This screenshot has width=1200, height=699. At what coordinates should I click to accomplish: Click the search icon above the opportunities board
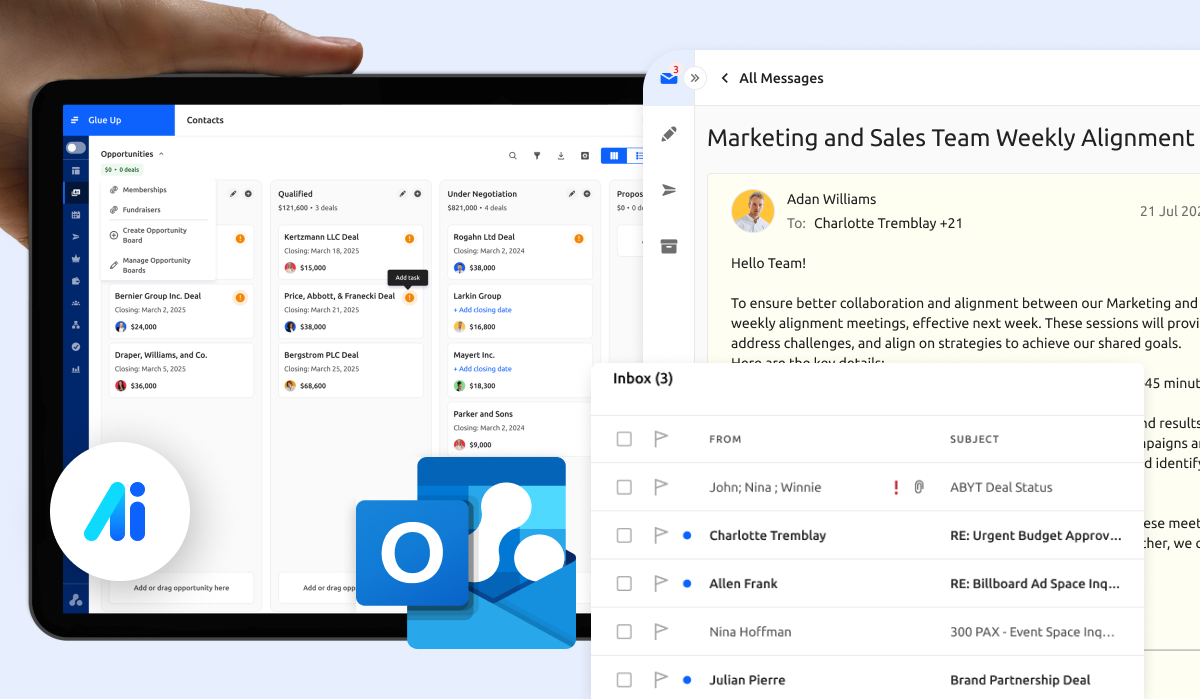(512, 156)
